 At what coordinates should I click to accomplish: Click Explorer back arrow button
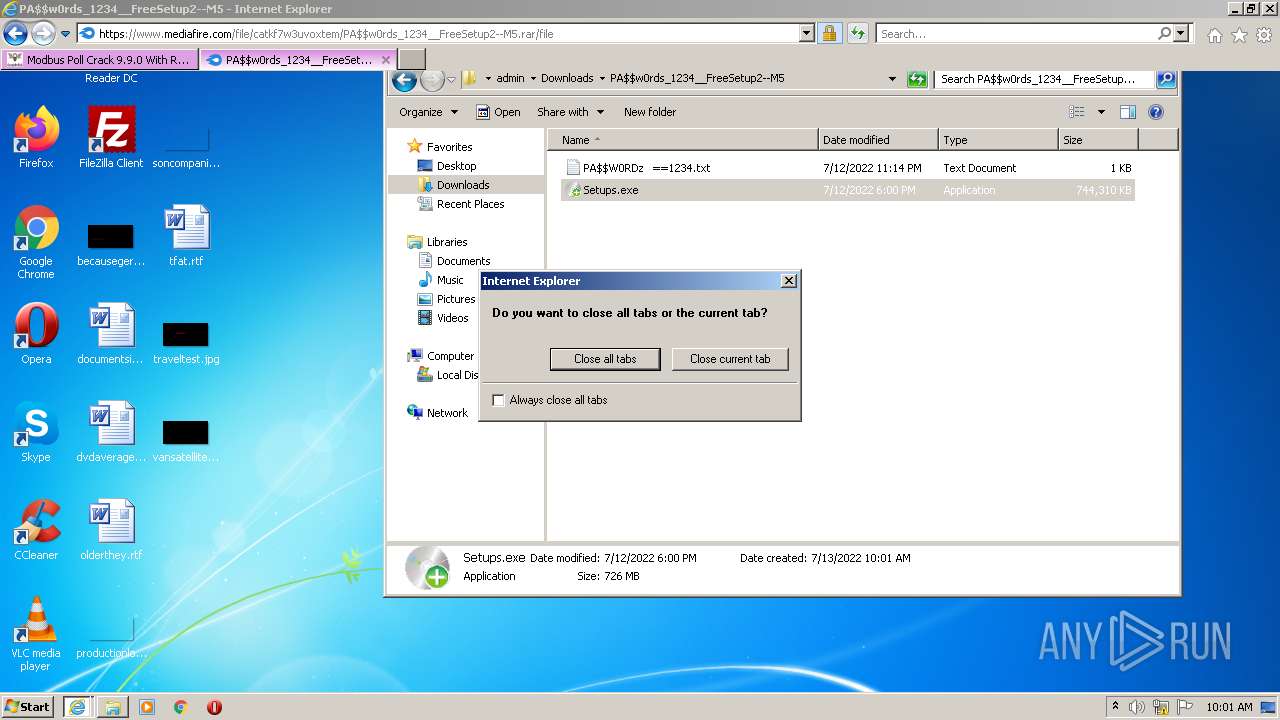point(404,80)
